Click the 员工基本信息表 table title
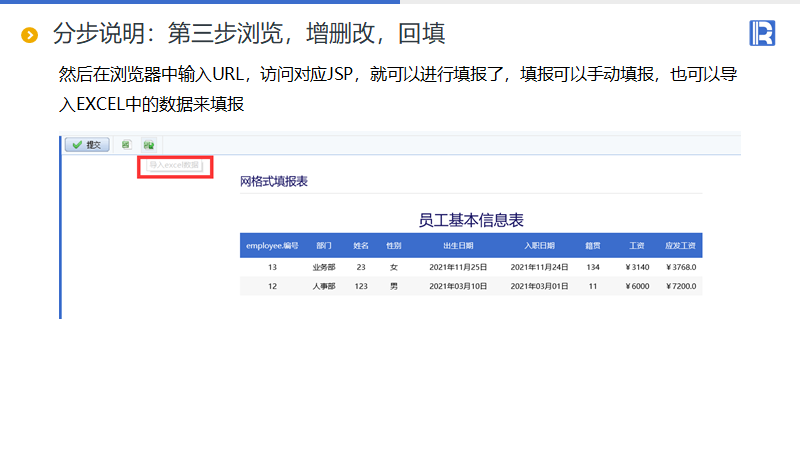 pos(471,220)
